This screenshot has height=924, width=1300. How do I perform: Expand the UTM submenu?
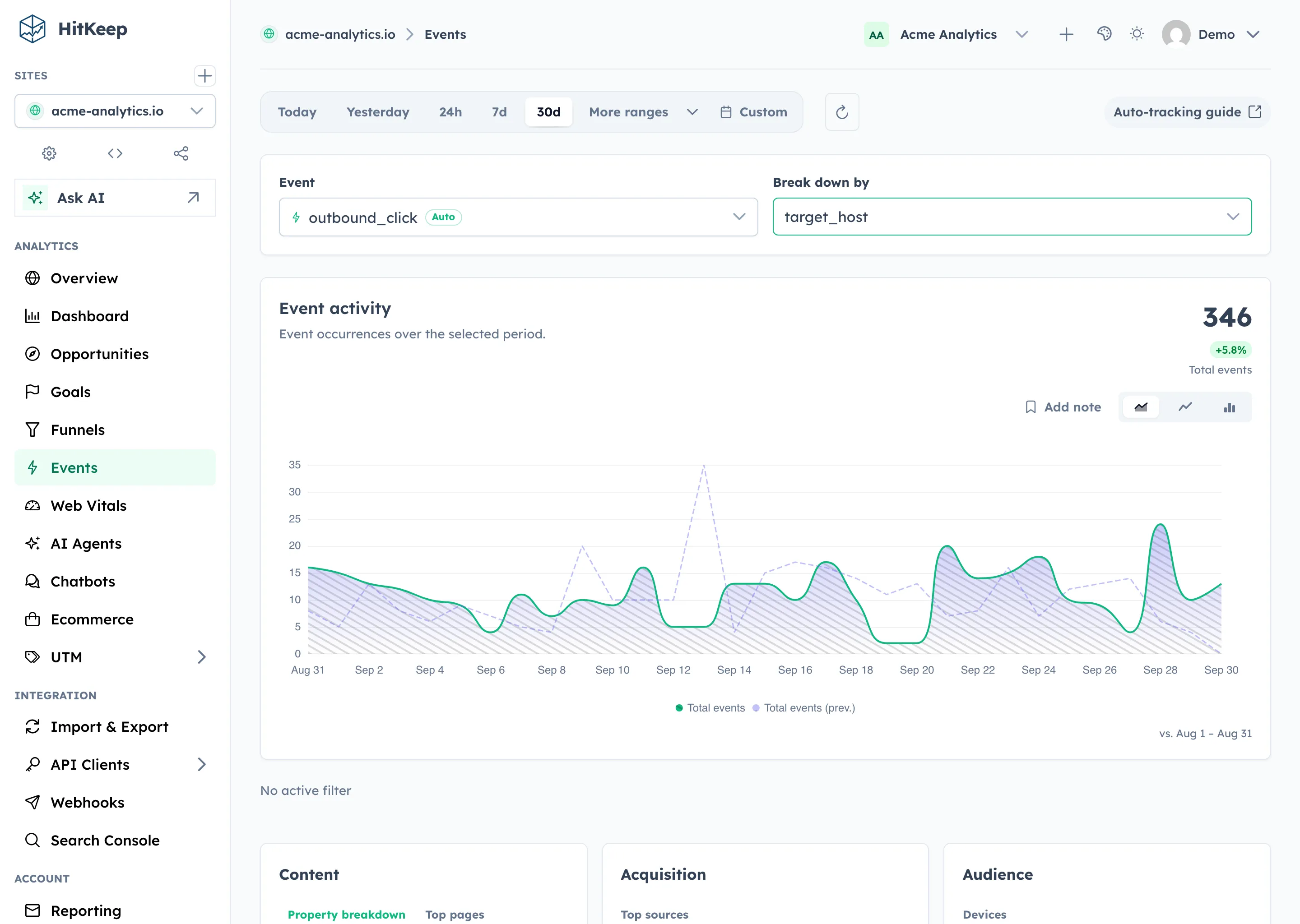click(201, 657)
